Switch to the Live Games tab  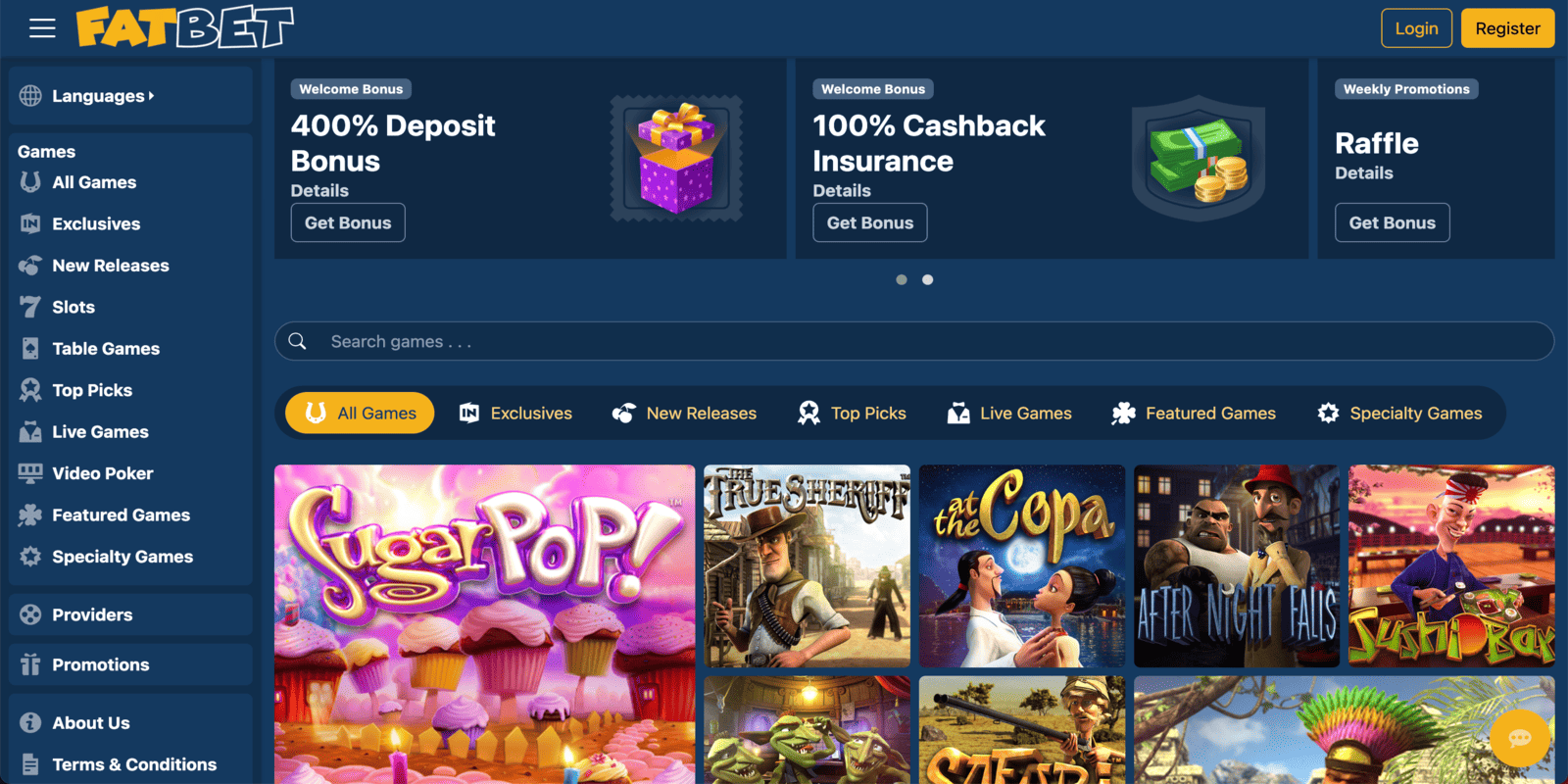click(1009, 414)
